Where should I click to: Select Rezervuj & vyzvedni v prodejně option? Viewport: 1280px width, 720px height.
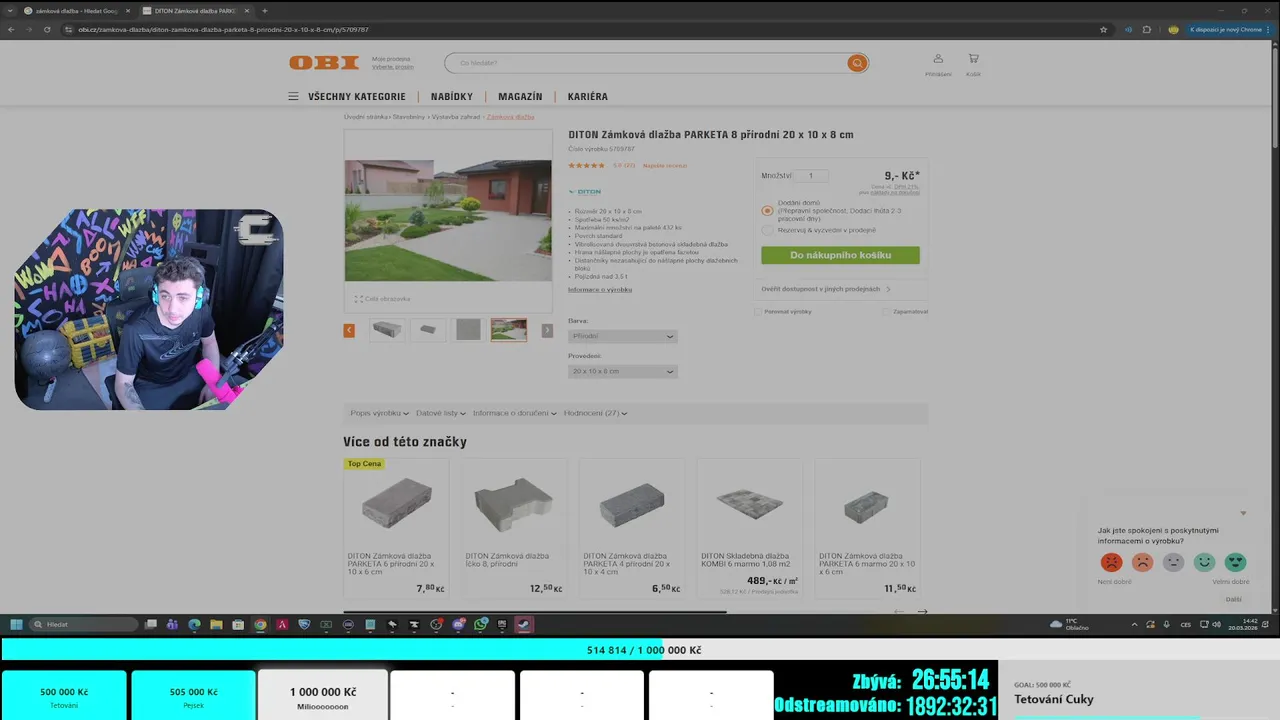(767, 230)
